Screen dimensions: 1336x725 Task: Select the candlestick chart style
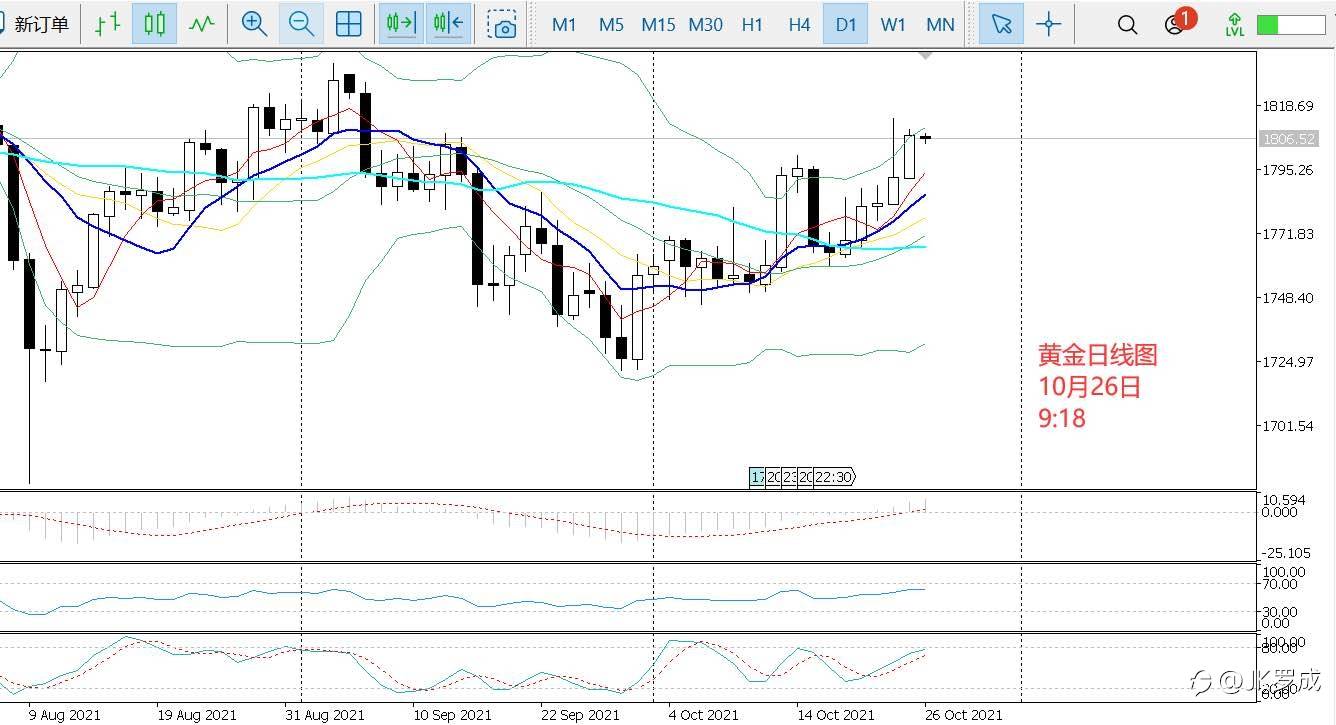point(154,24)
